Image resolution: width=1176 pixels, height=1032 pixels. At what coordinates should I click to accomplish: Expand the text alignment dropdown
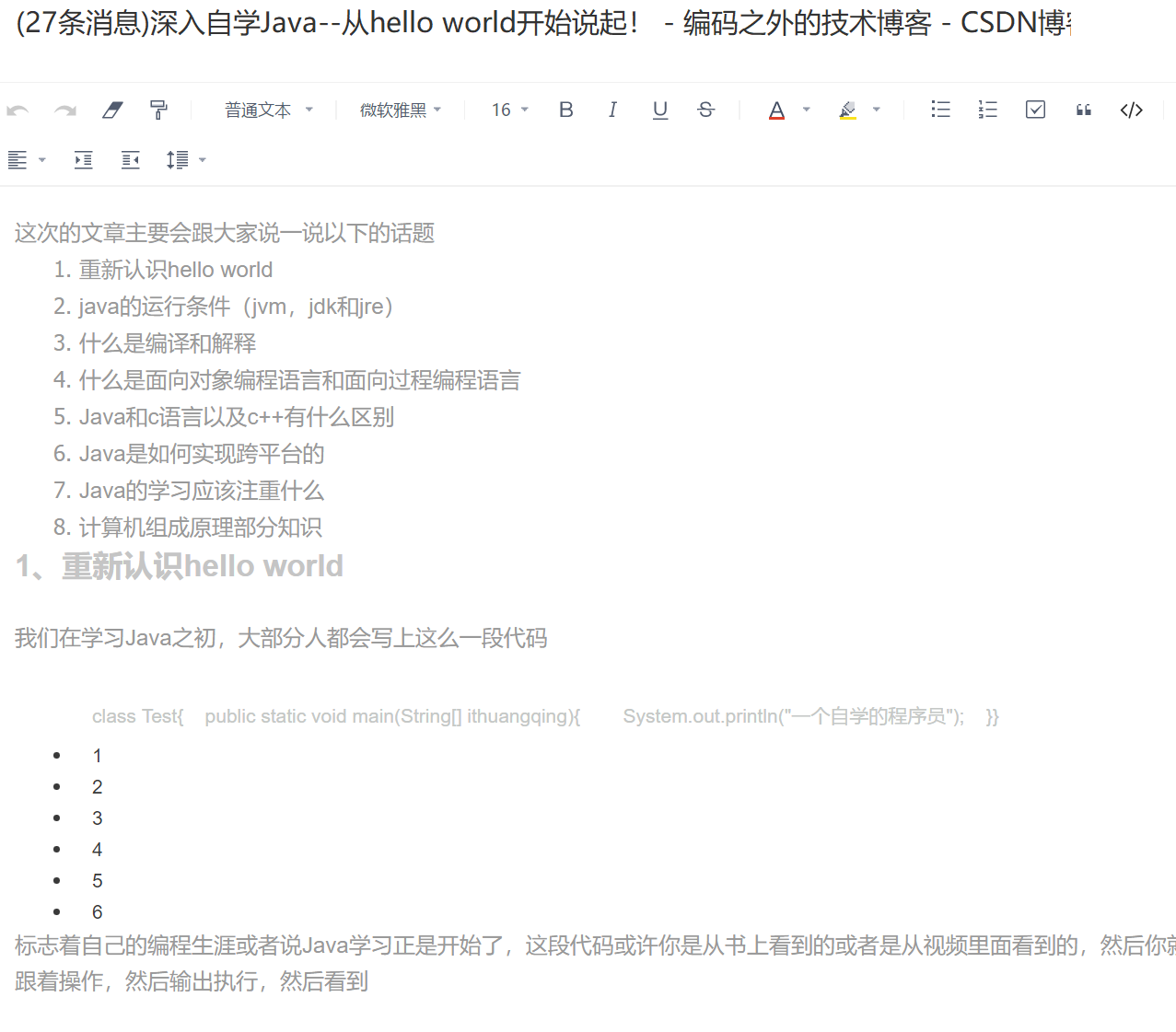click(x=43, y=159)
